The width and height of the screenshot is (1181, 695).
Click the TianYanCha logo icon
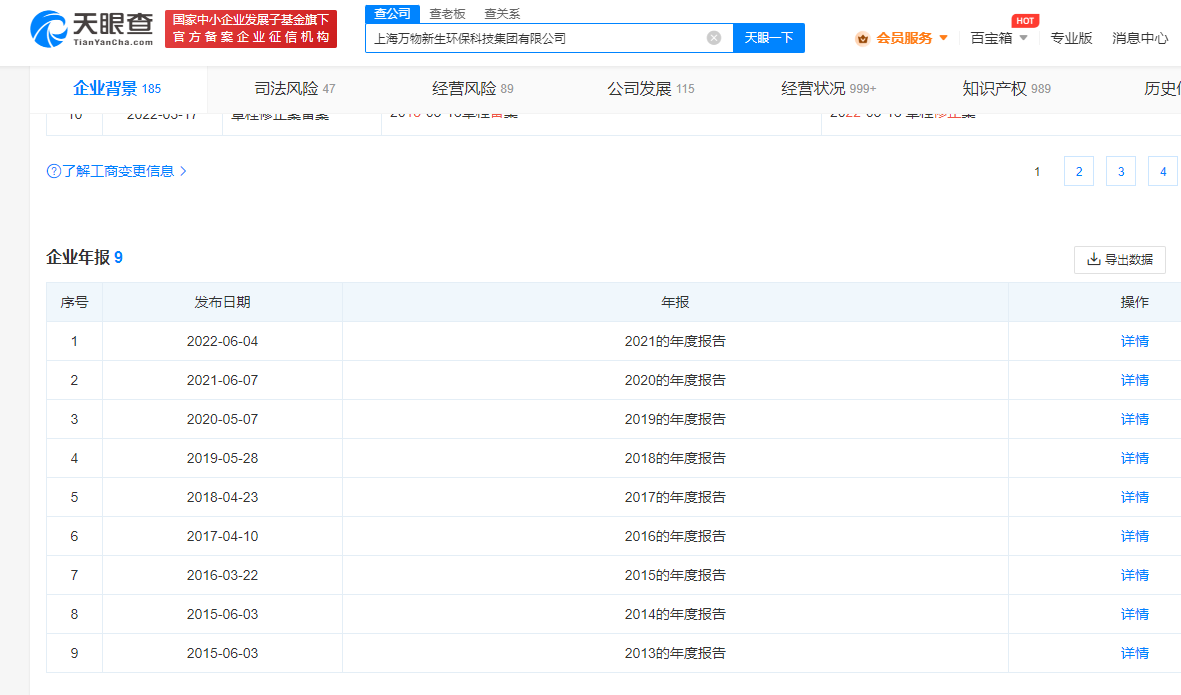click(x=48, y=29)
